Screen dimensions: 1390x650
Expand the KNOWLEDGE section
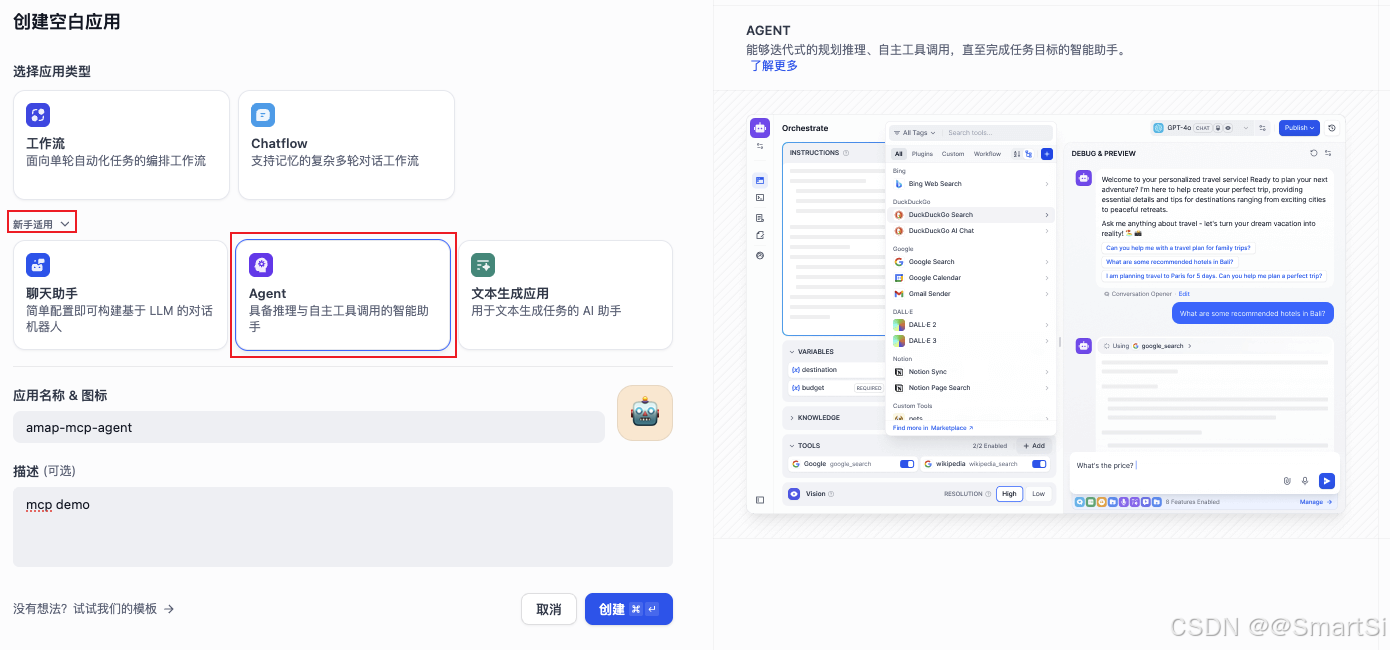(816, 417)
